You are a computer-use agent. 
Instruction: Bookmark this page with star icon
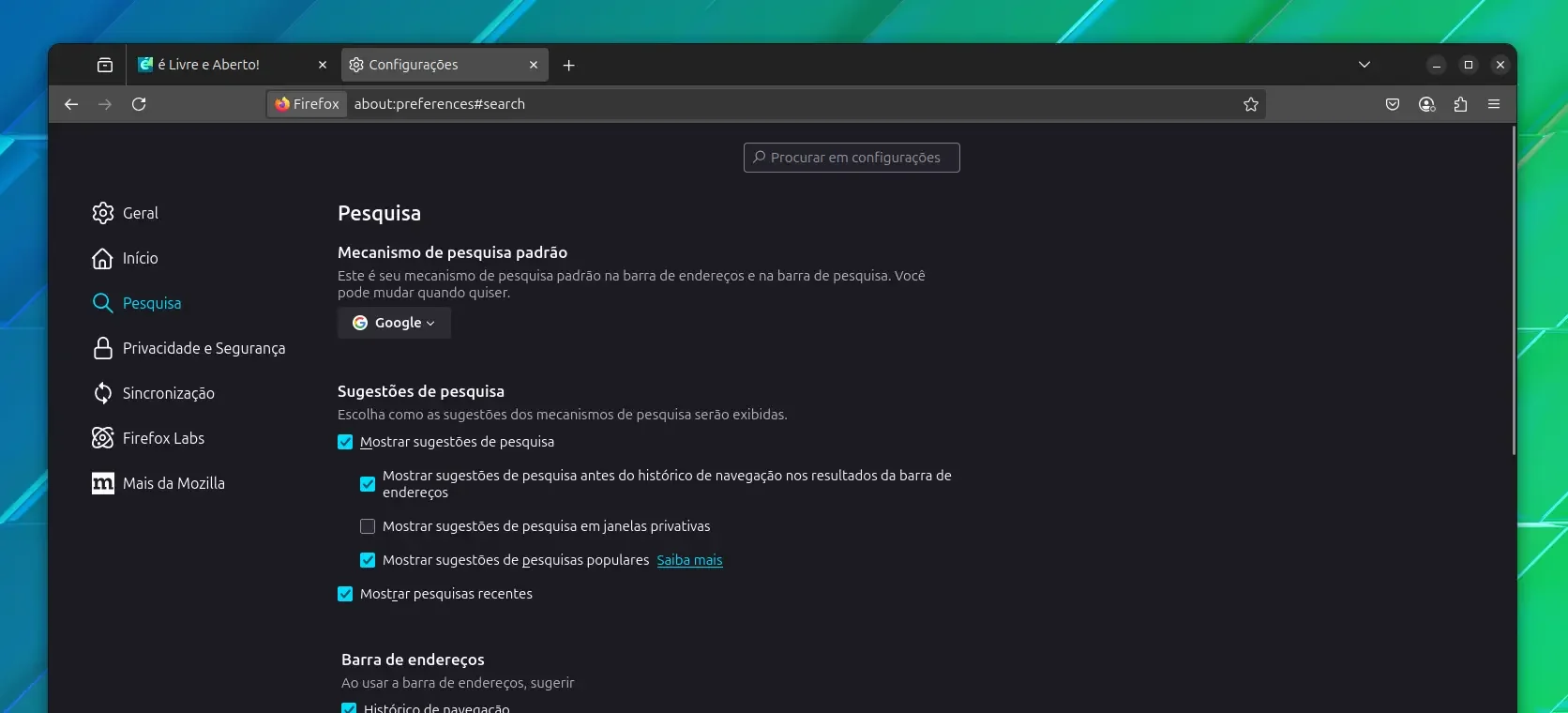point(1250,104)
